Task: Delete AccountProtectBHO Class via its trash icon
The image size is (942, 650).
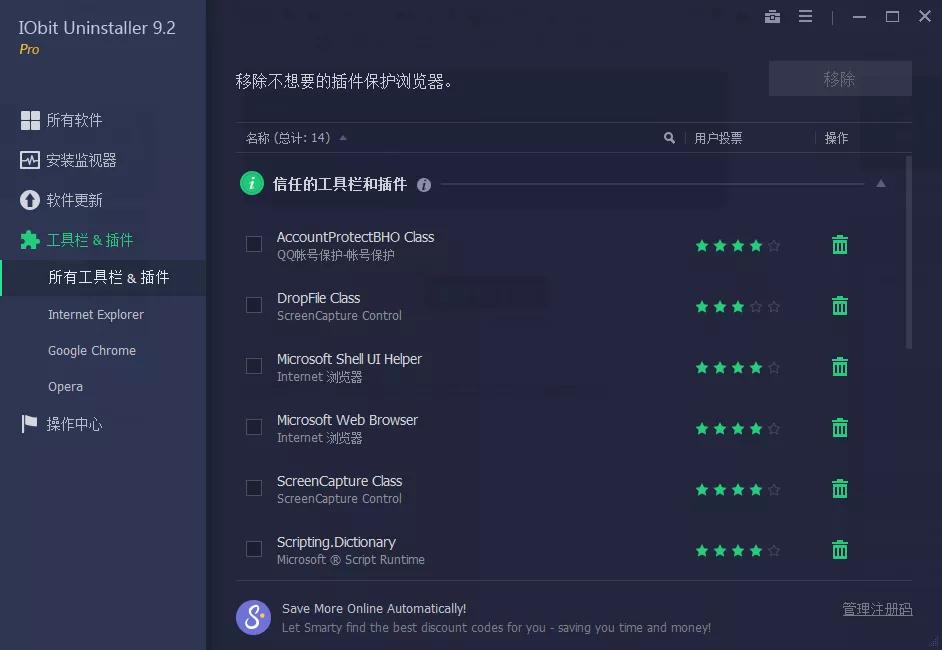Action: tap(839, 244)
